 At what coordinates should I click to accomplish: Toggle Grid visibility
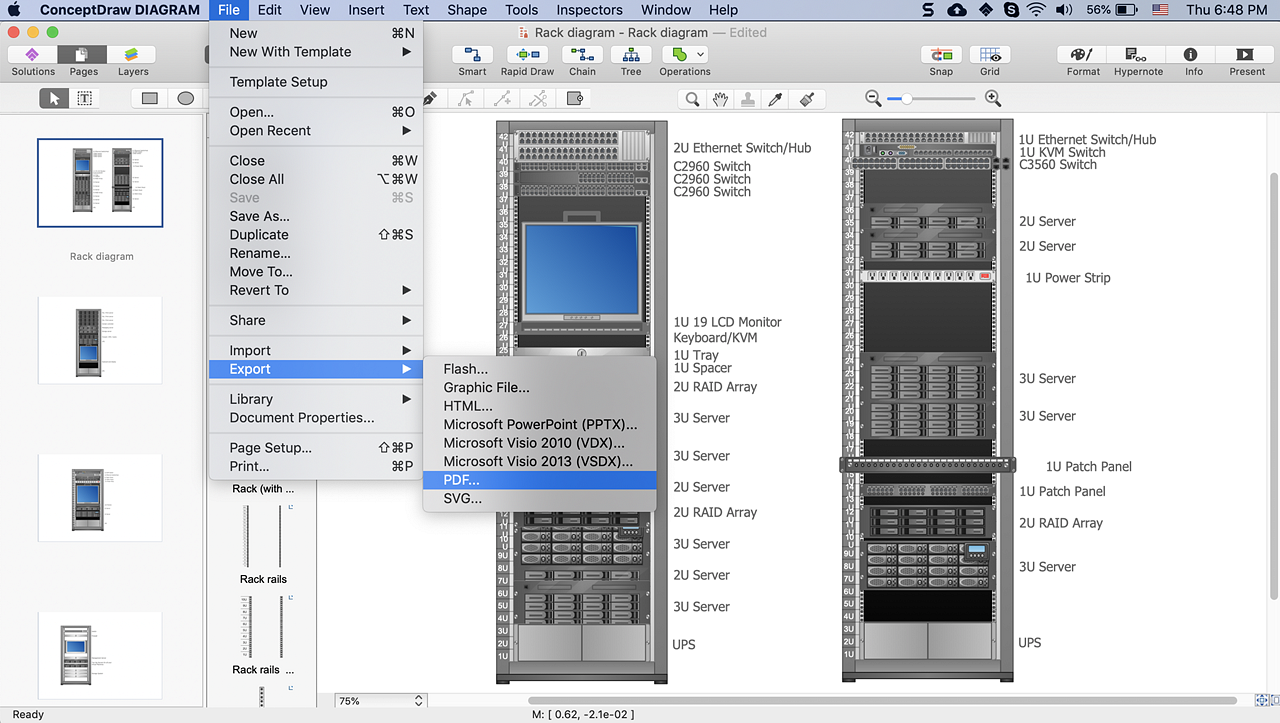990,60
